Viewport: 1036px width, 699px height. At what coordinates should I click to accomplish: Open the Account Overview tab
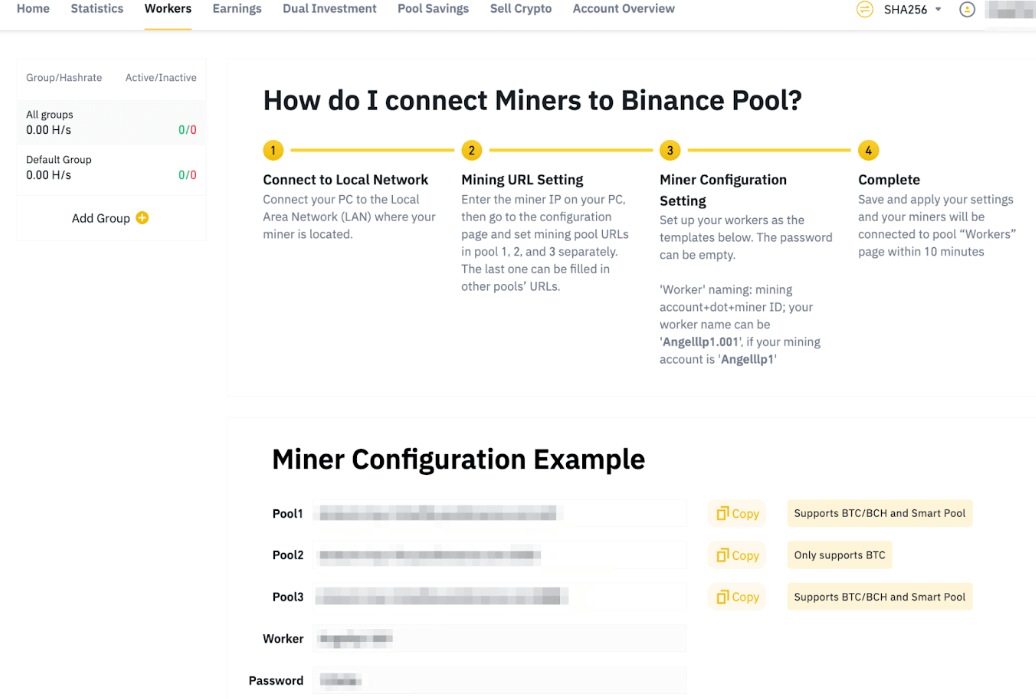tap(624, 9)
